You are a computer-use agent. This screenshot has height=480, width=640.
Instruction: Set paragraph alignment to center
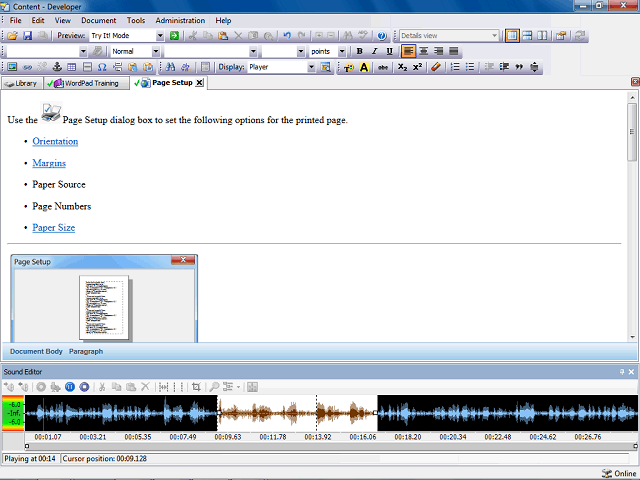coord(424,51)
